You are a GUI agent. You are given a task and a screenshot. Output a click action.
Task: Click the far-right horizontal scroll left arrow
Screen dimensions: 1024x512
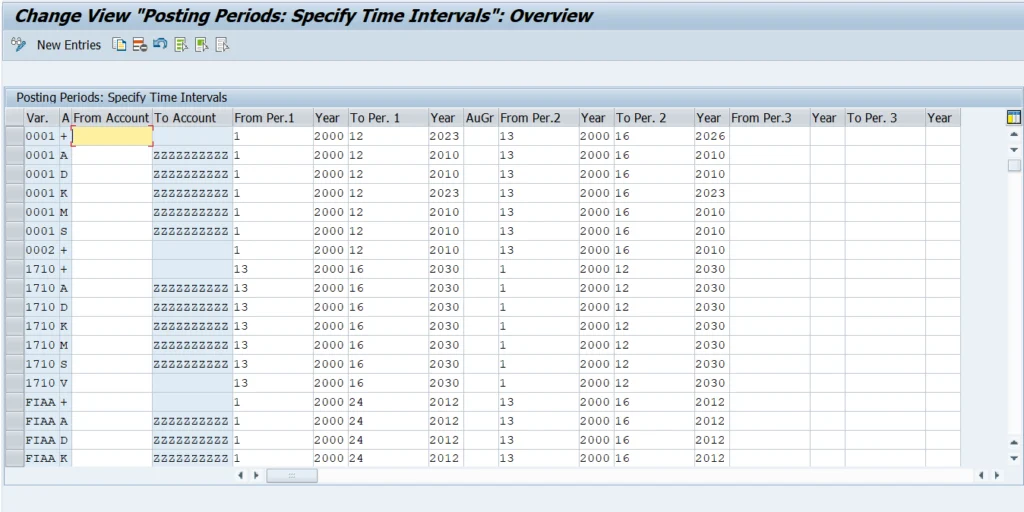point(981,475)
